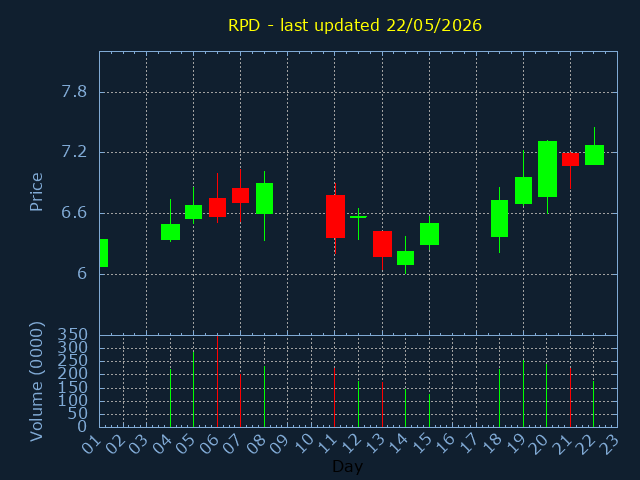Click the green volume bar for day 19
This screenshot has height=480, width=640.
pyautogui.click(x=523, y=393)
